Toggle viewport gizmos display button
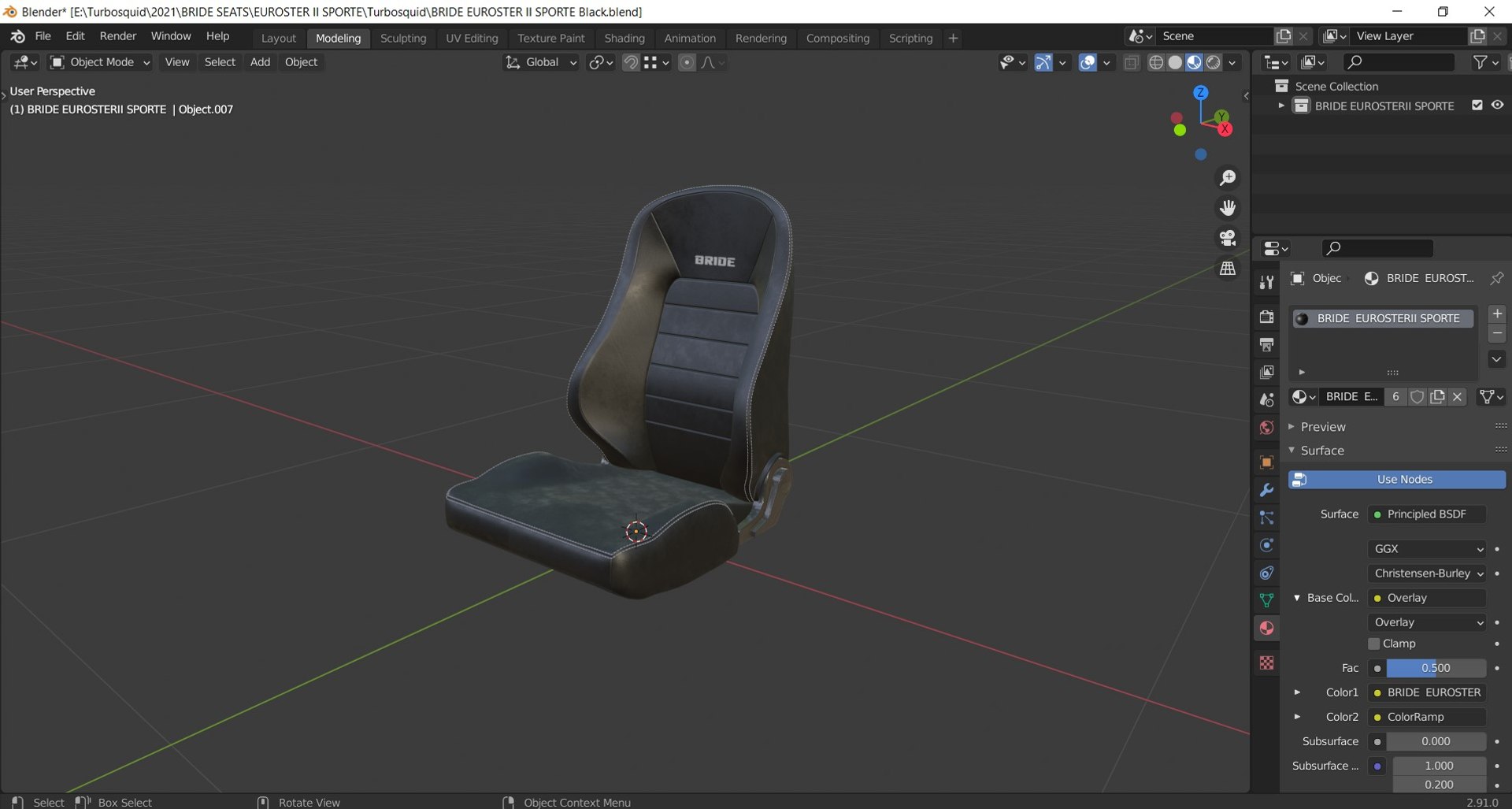Image resolution: width=1512 pixels, height=809 pixels. pyautogui.click(x=1043, y=62)
